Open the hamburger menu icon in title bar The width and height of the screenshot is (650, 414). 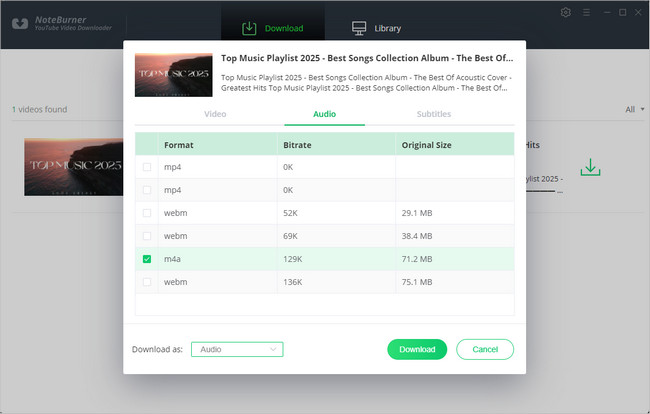pyautogui.click(x=586, y=12)
